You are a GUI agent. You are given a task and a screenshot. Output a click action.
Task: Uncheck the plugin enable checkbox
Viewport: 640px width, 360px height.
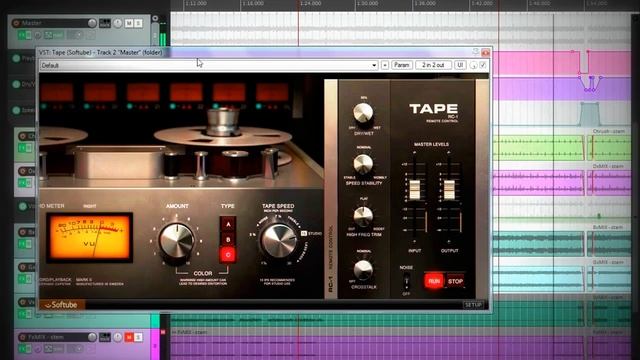pos(483,65)
